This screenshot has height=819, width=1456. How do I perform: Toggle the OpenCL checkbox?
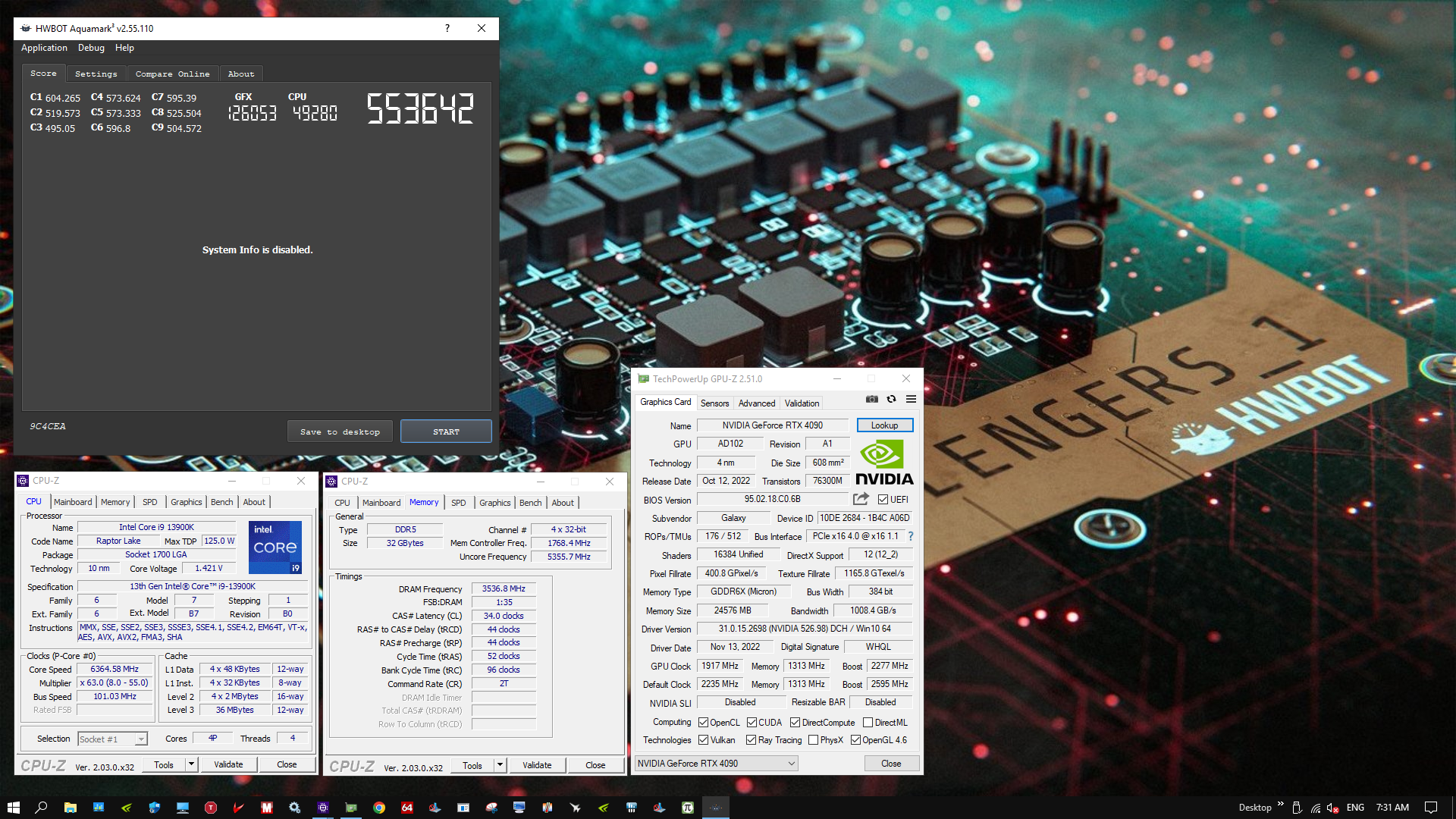click(x=703, y=723)
